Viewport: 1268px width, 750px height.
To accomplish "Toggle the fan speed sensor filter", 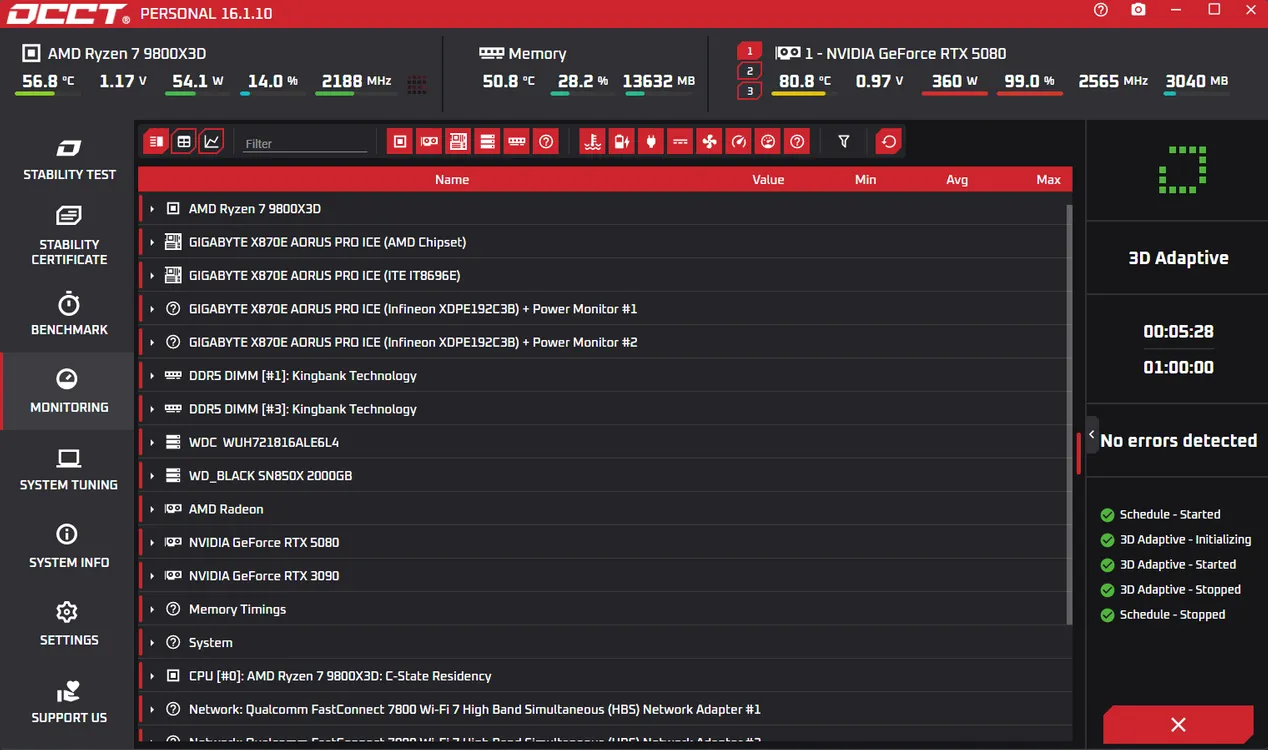I will (x=709, y=142).
